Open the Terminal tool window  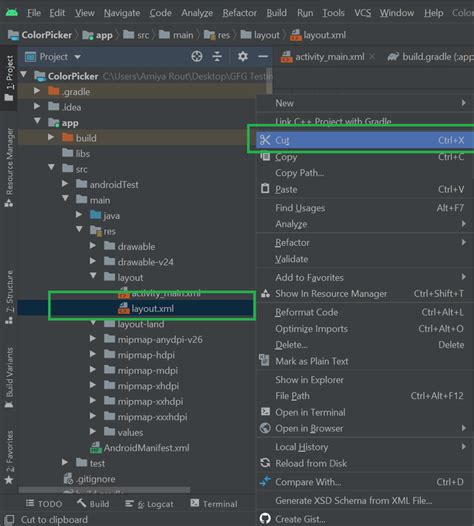[214, 504]
